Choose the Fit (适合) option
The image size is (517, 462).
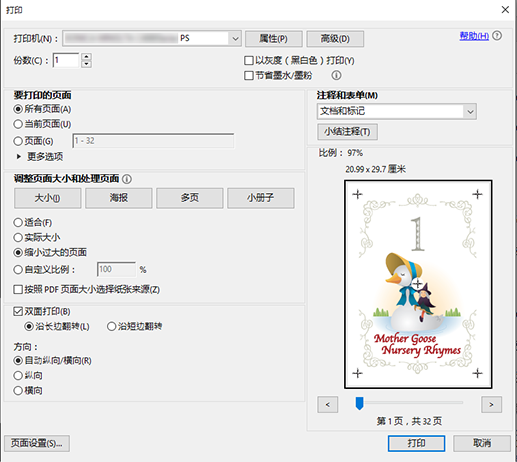(18, 222)
